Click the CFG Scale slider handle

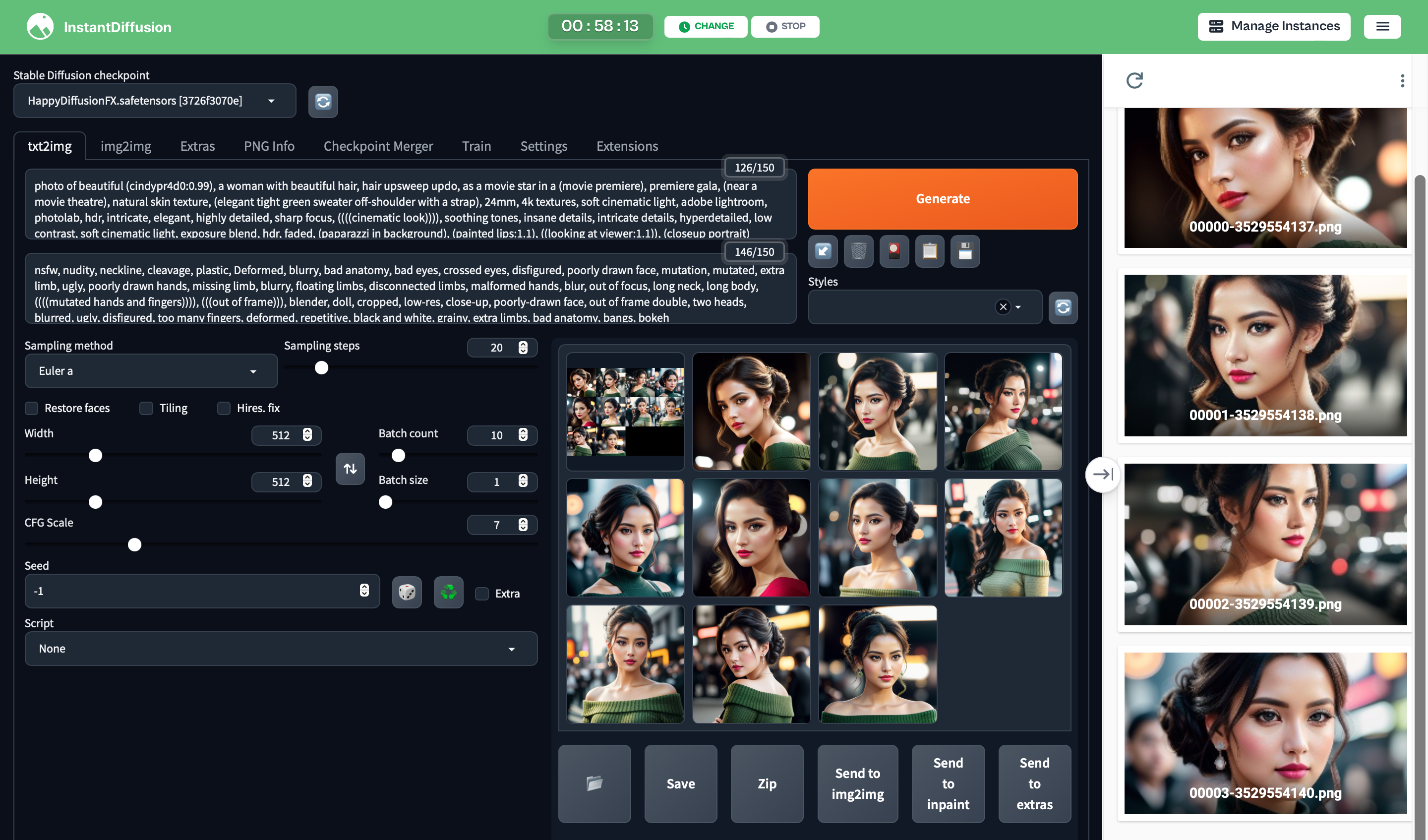(134, 544)
